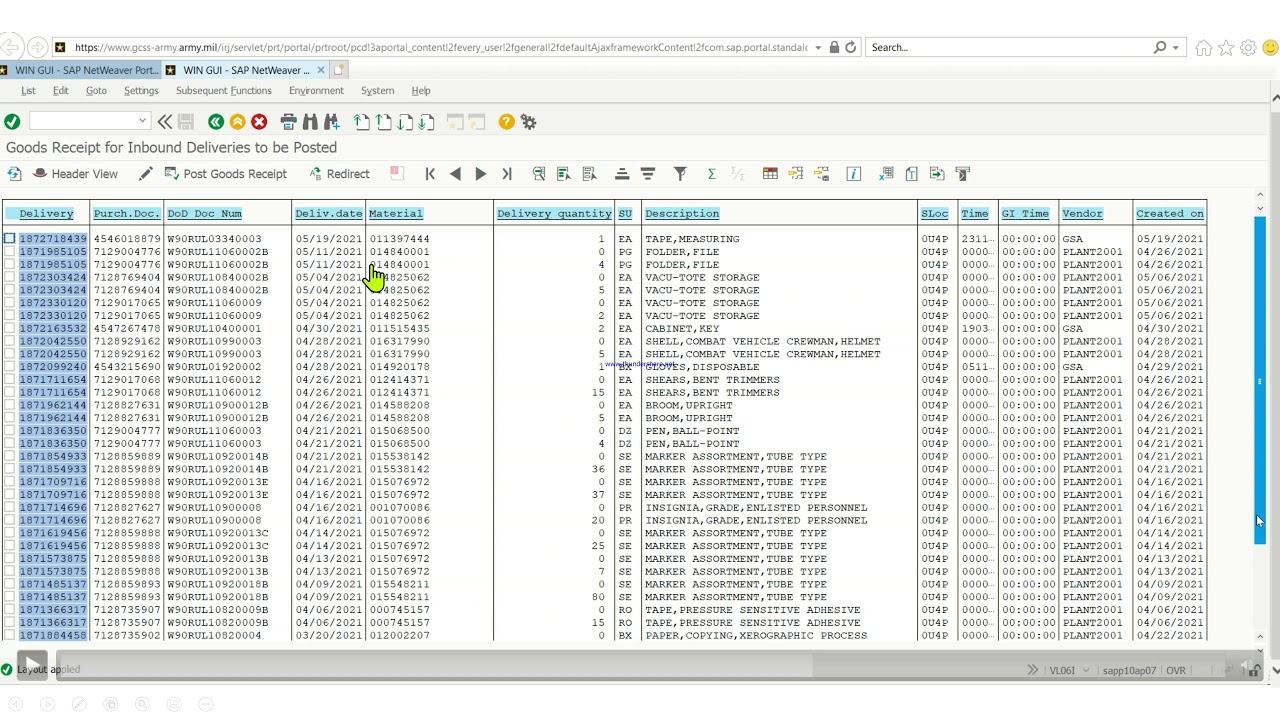Open the browser address bar dropdown arrow
This screenshot has height=720, width=1280.
(x=818, y=47)
